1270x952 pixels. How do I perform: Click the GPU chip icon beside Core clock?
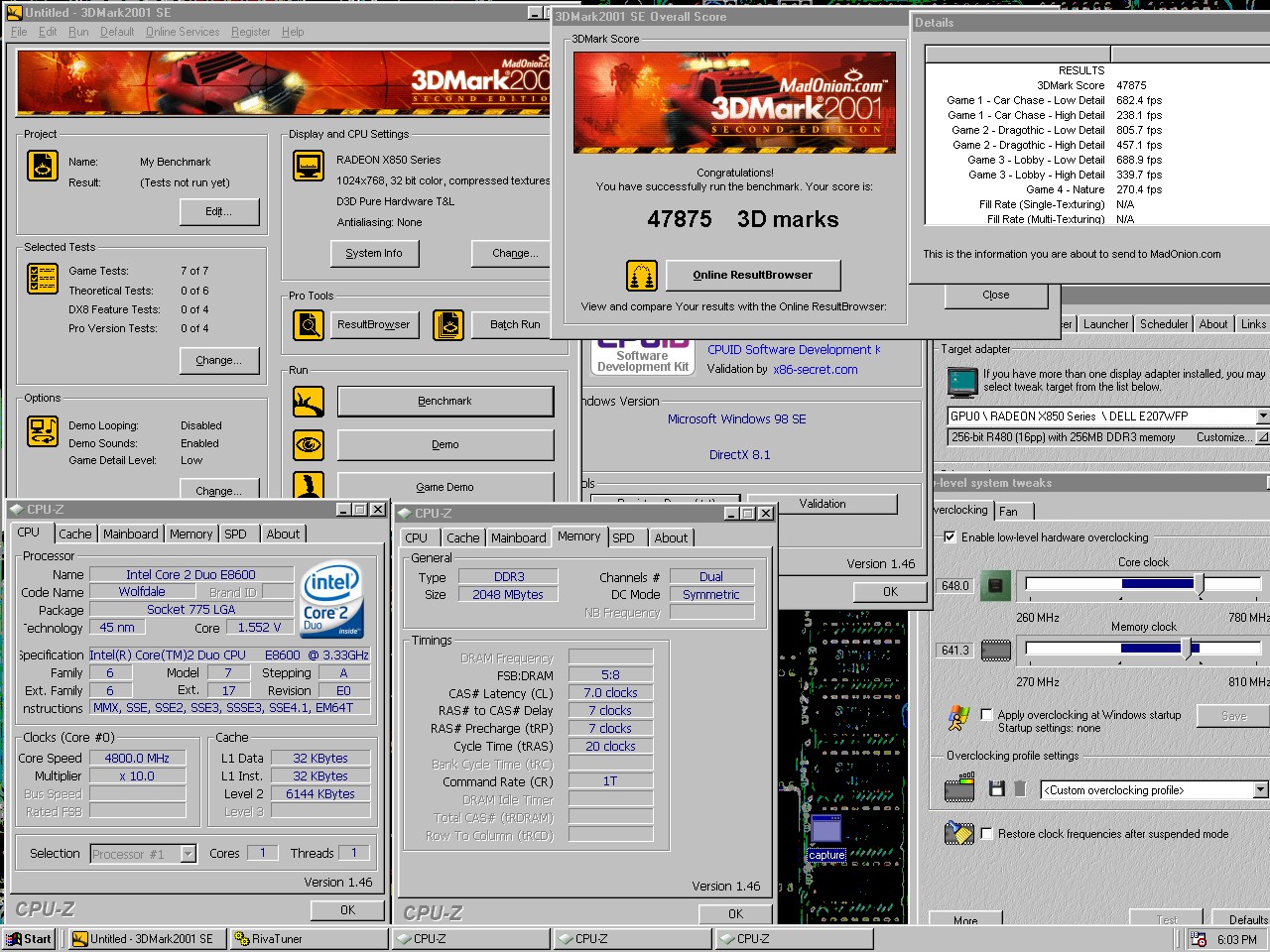[x=995, y=585]
